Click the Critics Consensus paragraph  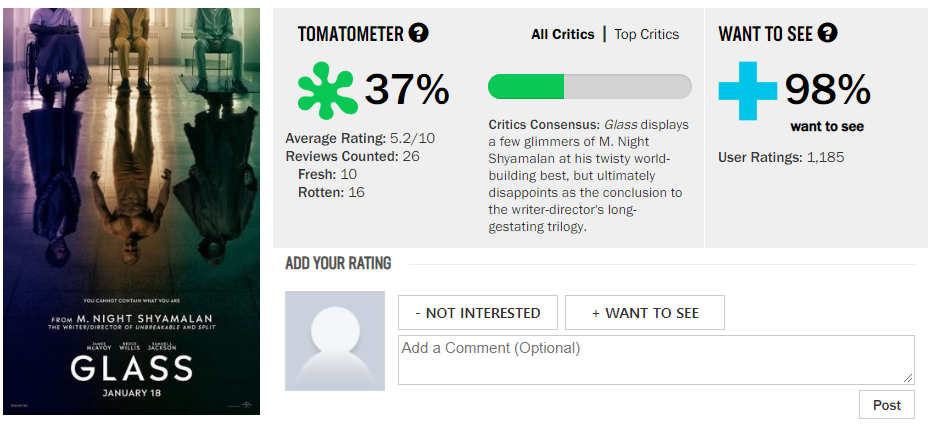589,176
